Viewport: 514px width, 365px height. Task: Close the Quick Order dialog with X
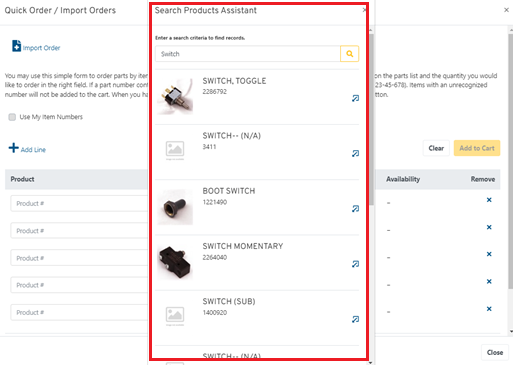(506, 10)
